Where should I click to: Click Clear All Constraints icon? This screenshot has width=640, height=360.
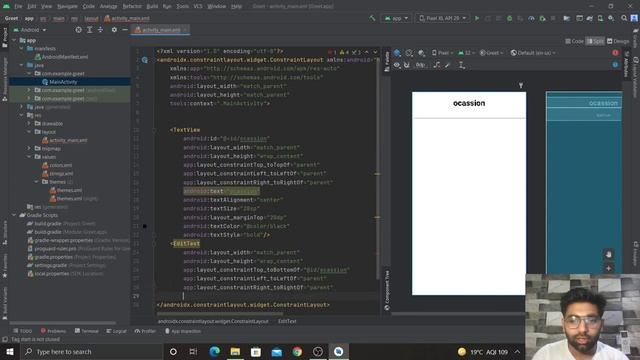(x=437, y=65)
